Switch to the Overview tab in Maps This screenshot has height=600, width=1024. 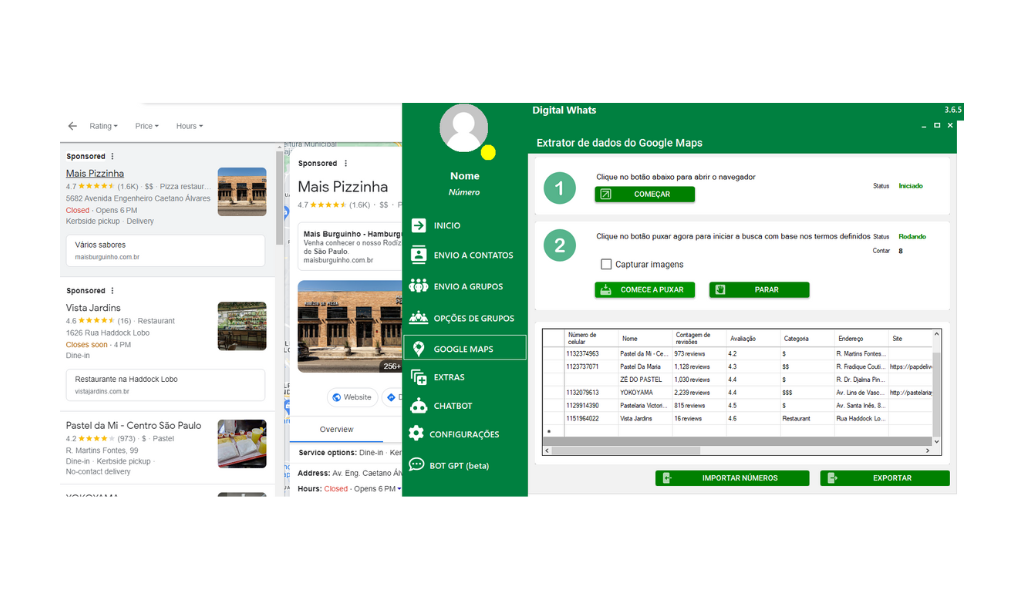[336, 430]
